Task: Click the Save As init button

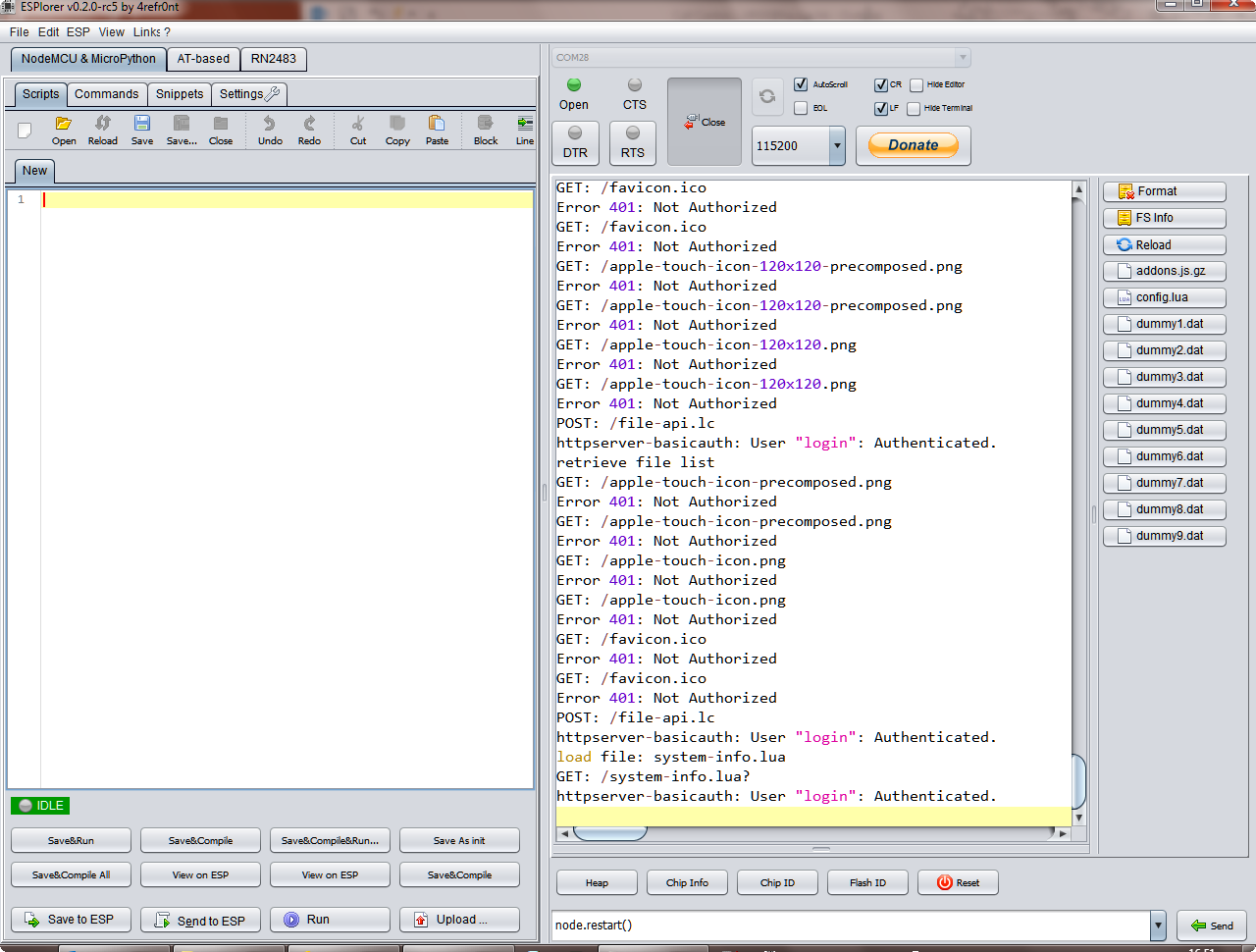Action: point(459,840)
